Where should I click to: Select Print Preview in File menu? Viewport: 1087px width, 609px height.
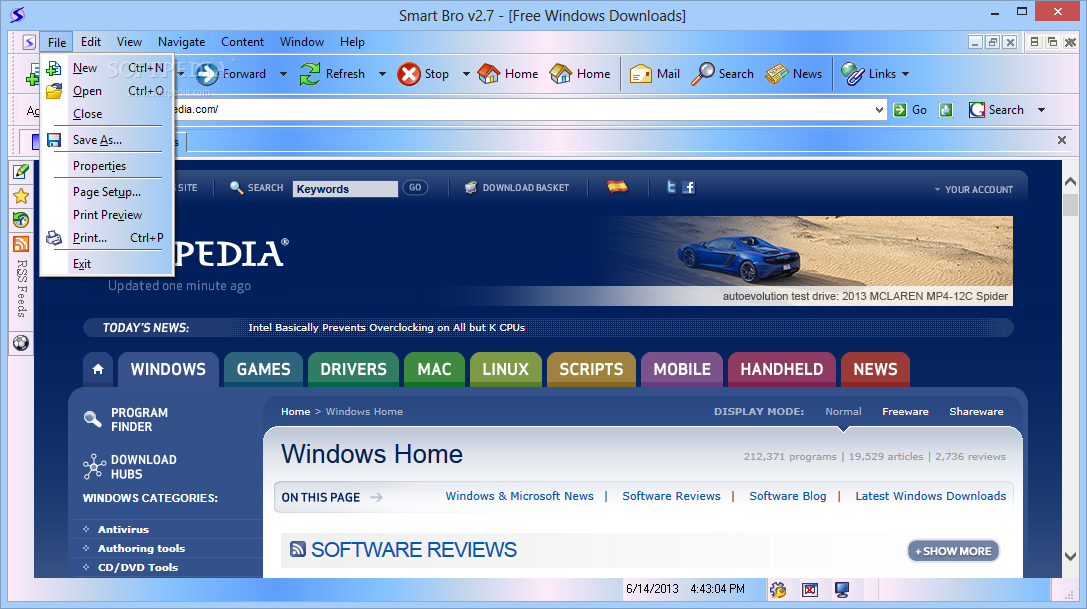pyautogui.click(x=107, y=215)
